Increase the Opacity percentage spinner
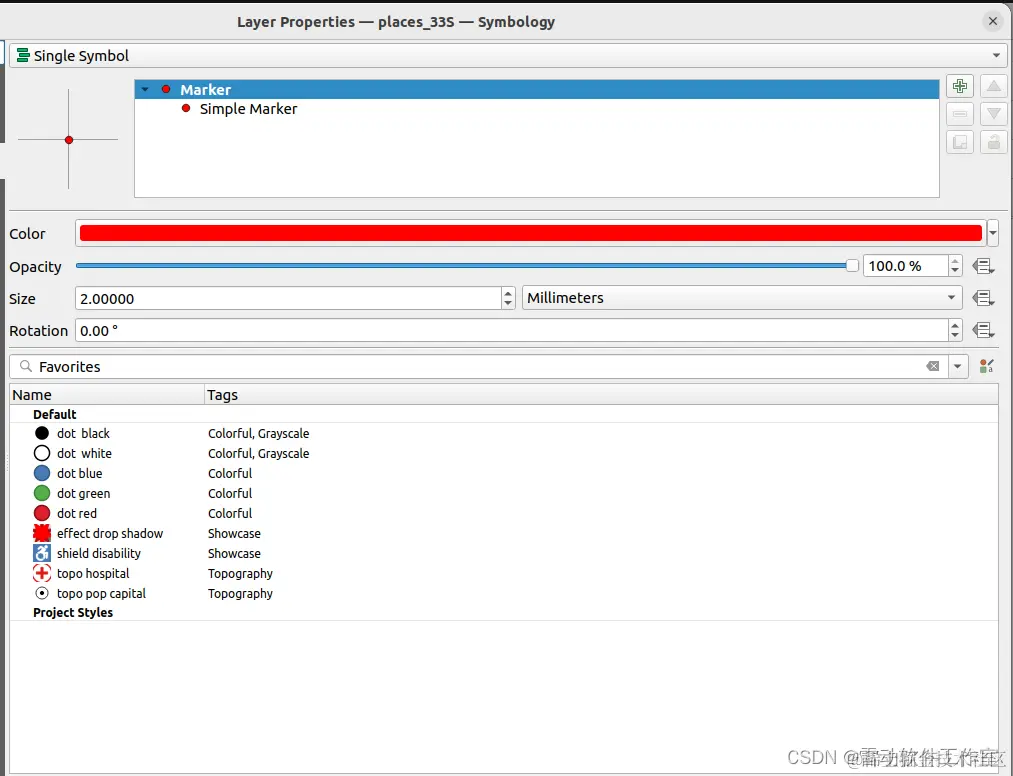This screenshot has width=1013, height=776. tap(955, 261)
